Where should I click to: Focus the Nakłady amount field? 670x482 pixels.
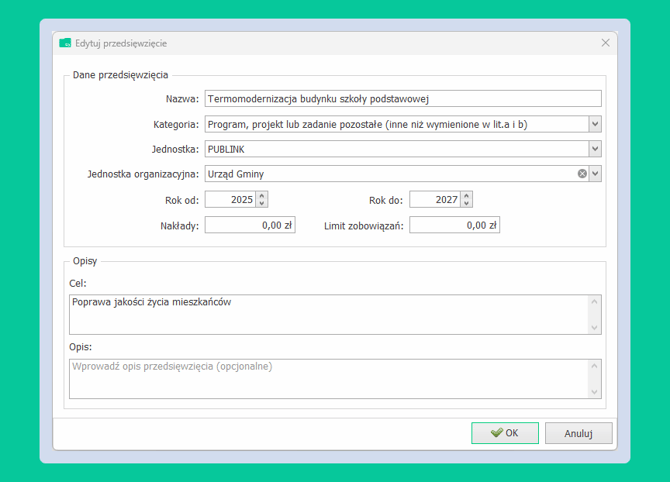[250, 225]
